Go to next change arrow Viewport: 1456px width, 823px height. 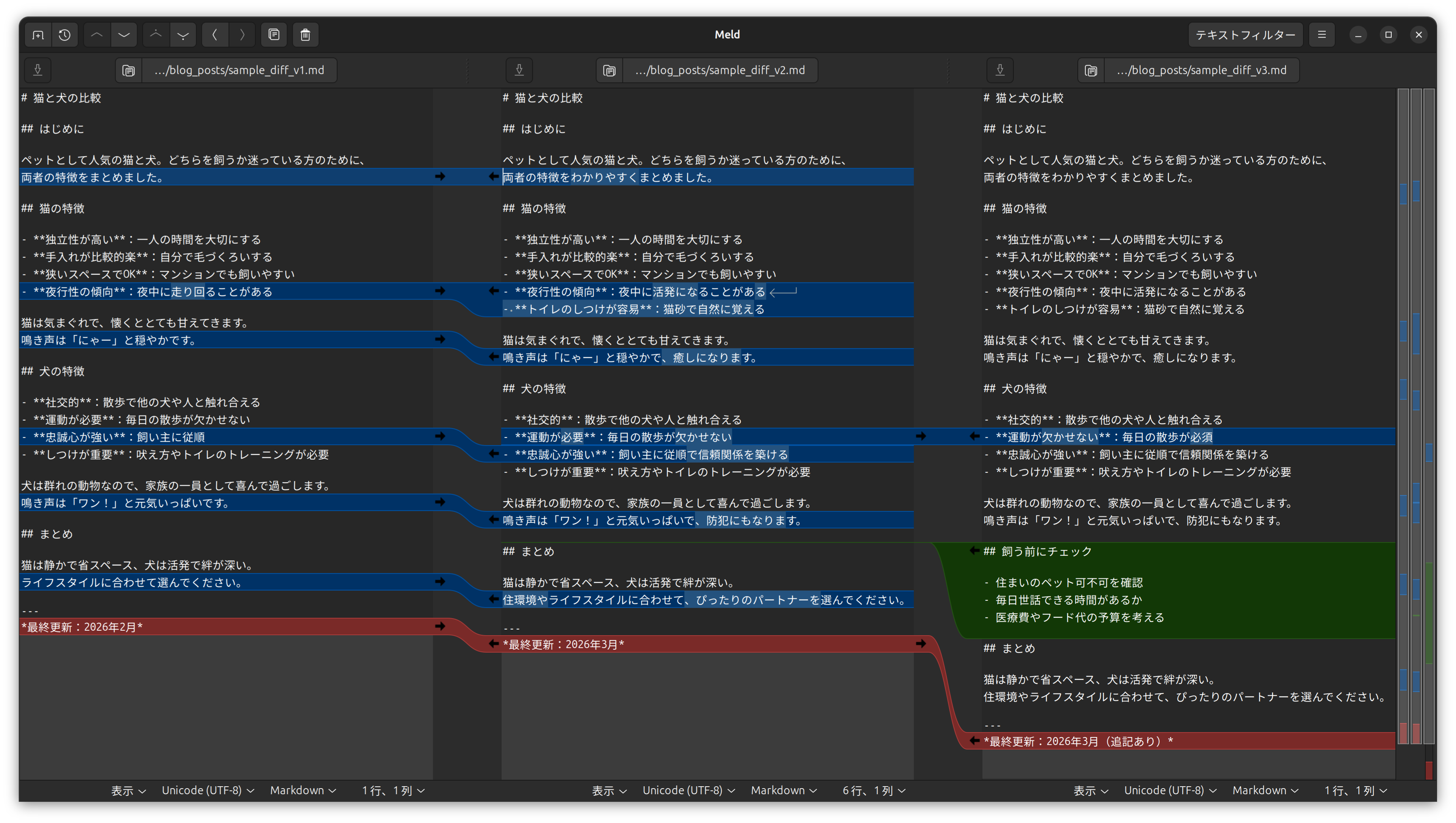124,35
